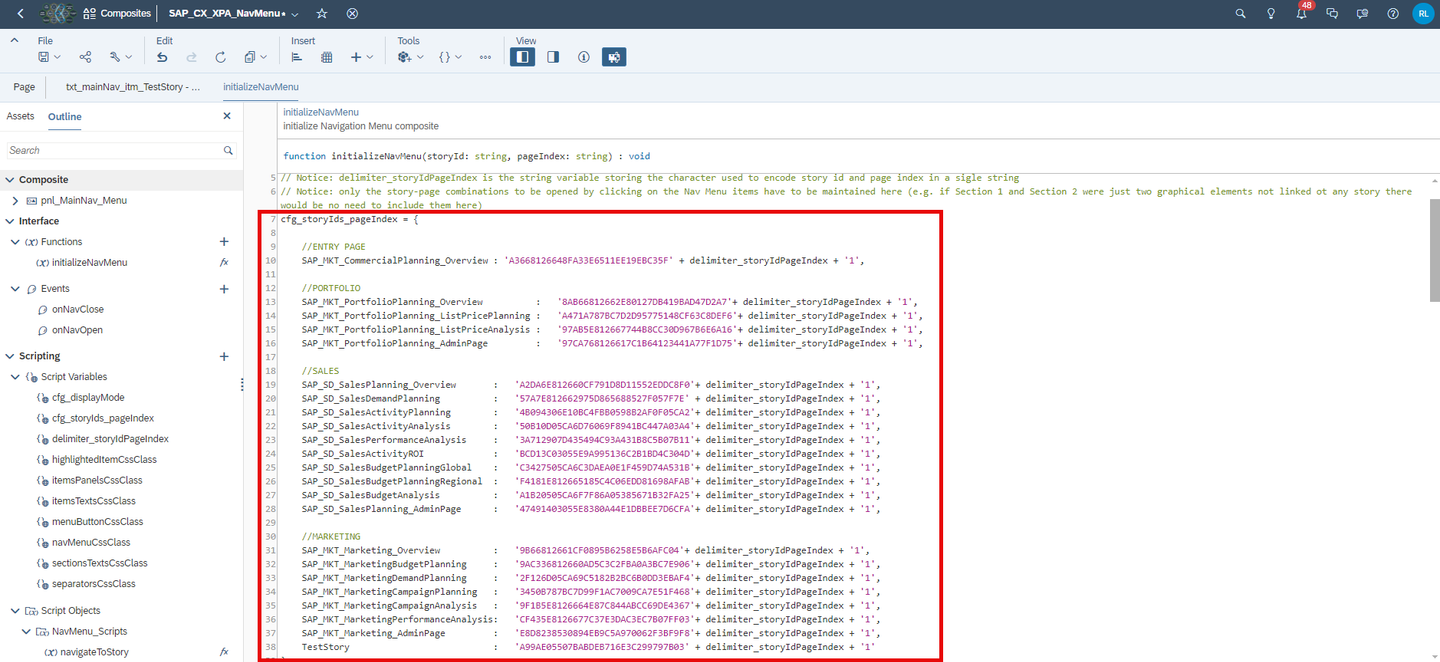The height and width of the screenshot is (662, 1440).
Task: Mark composite as favorite with star icon
Action: pos(321,14)
